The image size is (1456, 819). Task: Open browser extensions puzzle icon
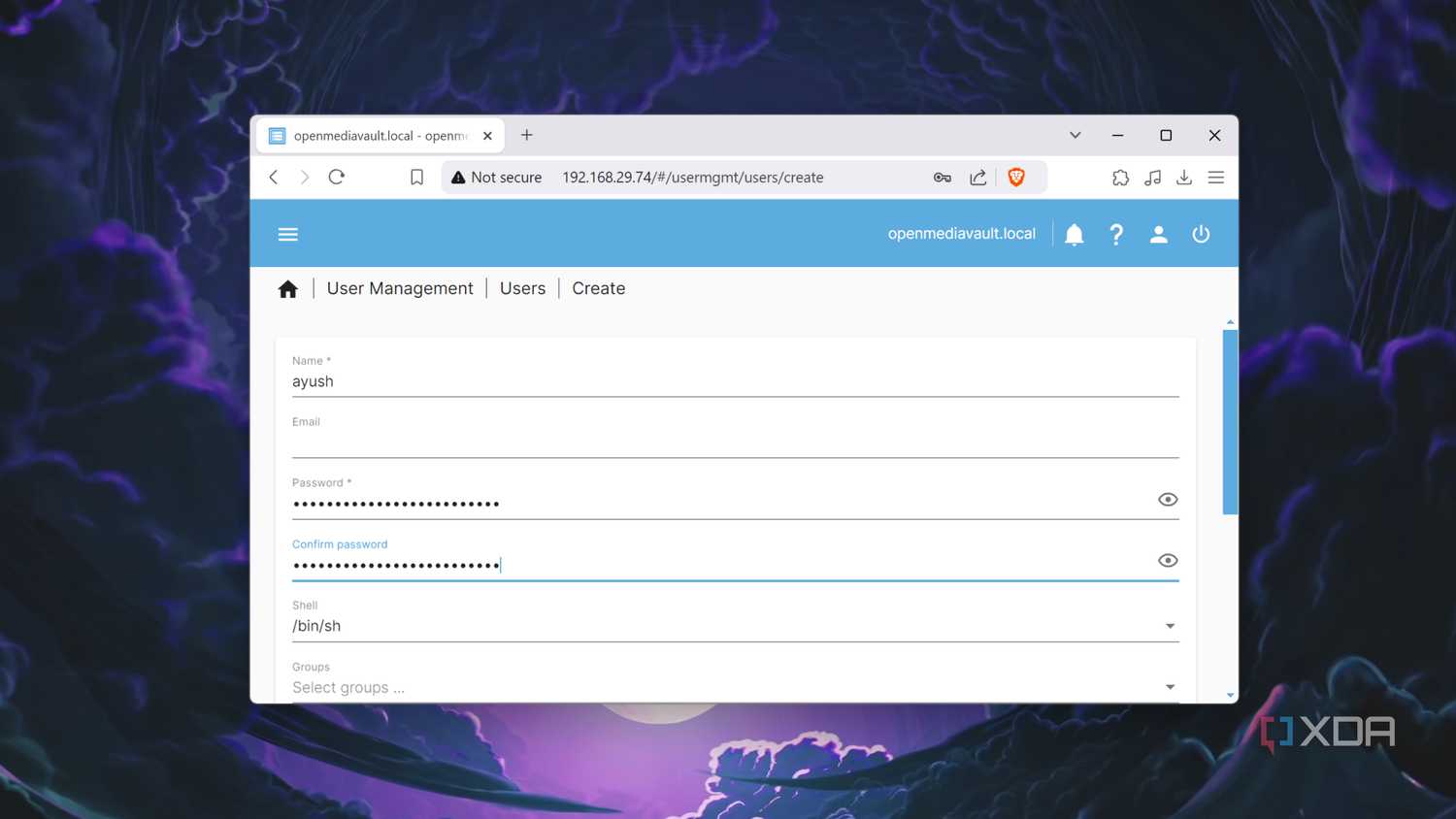pos(1120,178)
